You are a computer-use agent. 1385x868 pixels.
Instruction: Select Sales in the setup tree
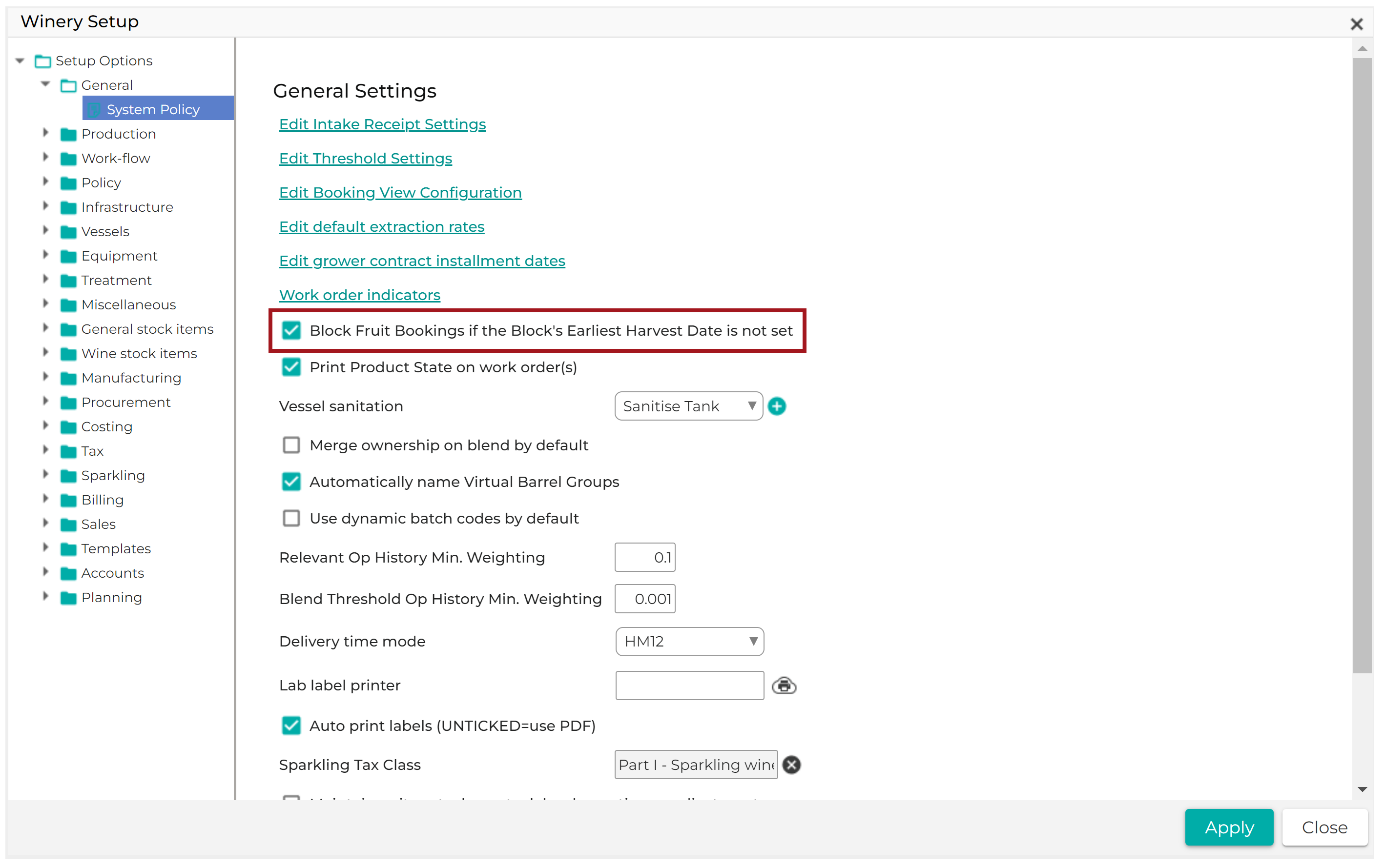[98, 524]
